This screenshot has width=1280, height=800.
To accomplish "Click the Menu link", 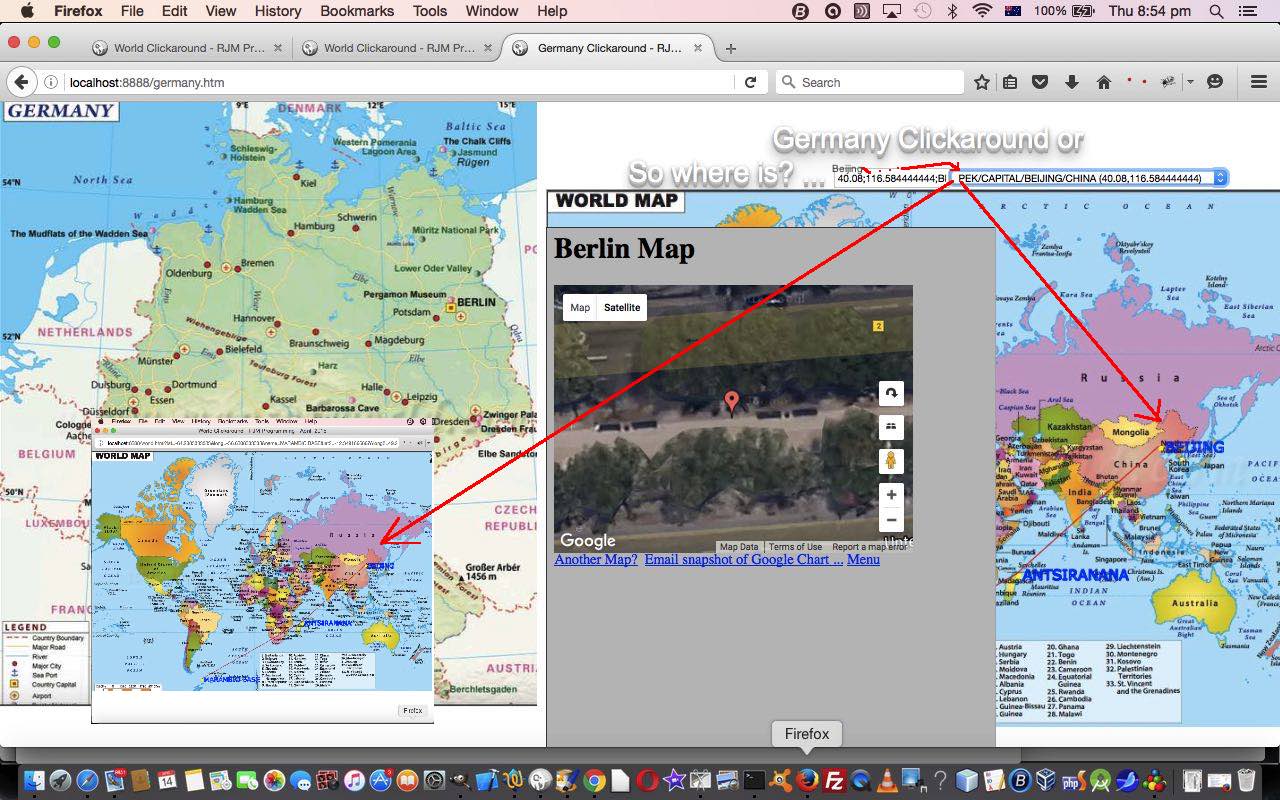I will pyautogui.click(x=863, y=559).
